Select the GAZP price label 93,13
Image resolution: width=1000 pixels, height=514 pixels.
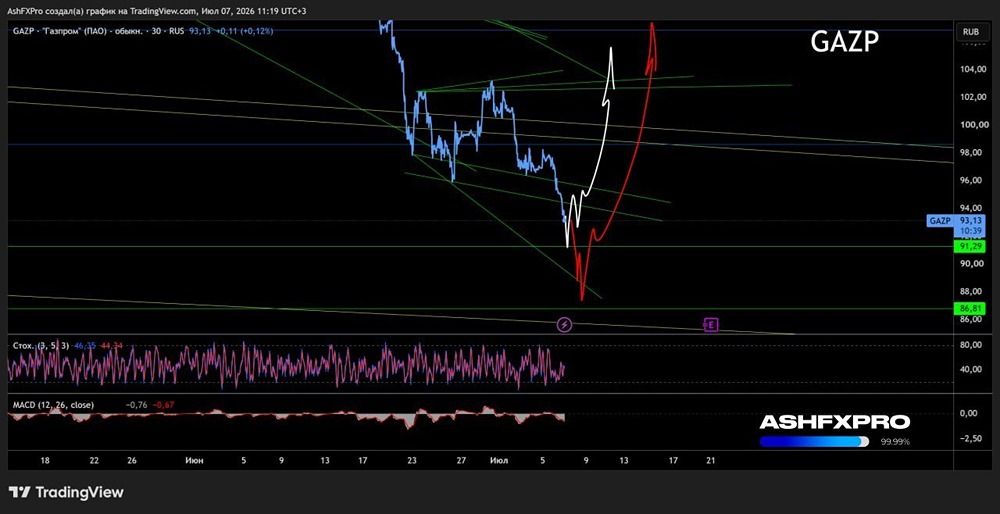pyautogui.click(x=956, y=225)
